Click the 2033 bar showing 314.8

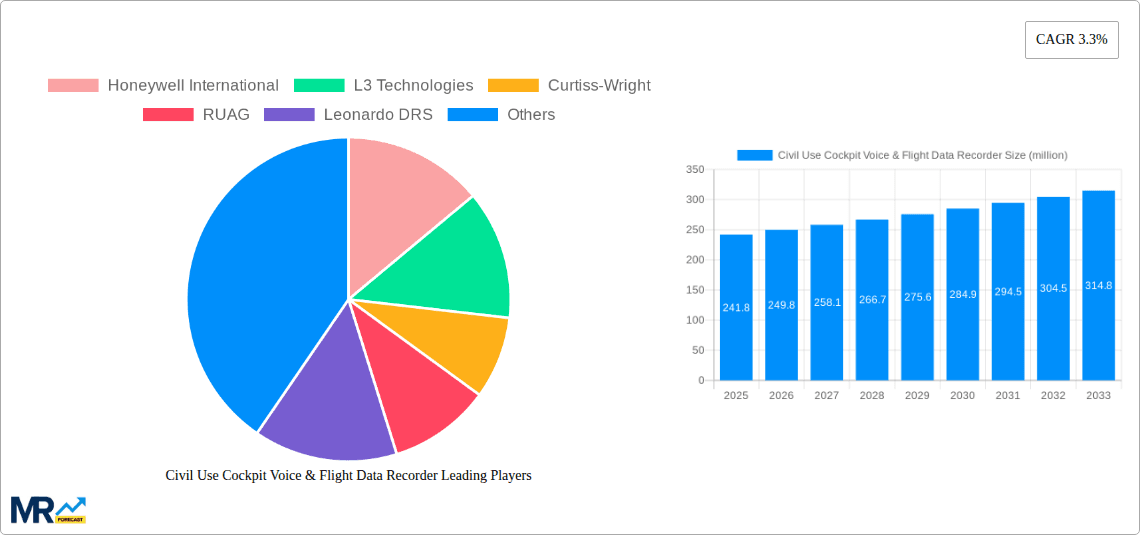[x=1099, y=286]
